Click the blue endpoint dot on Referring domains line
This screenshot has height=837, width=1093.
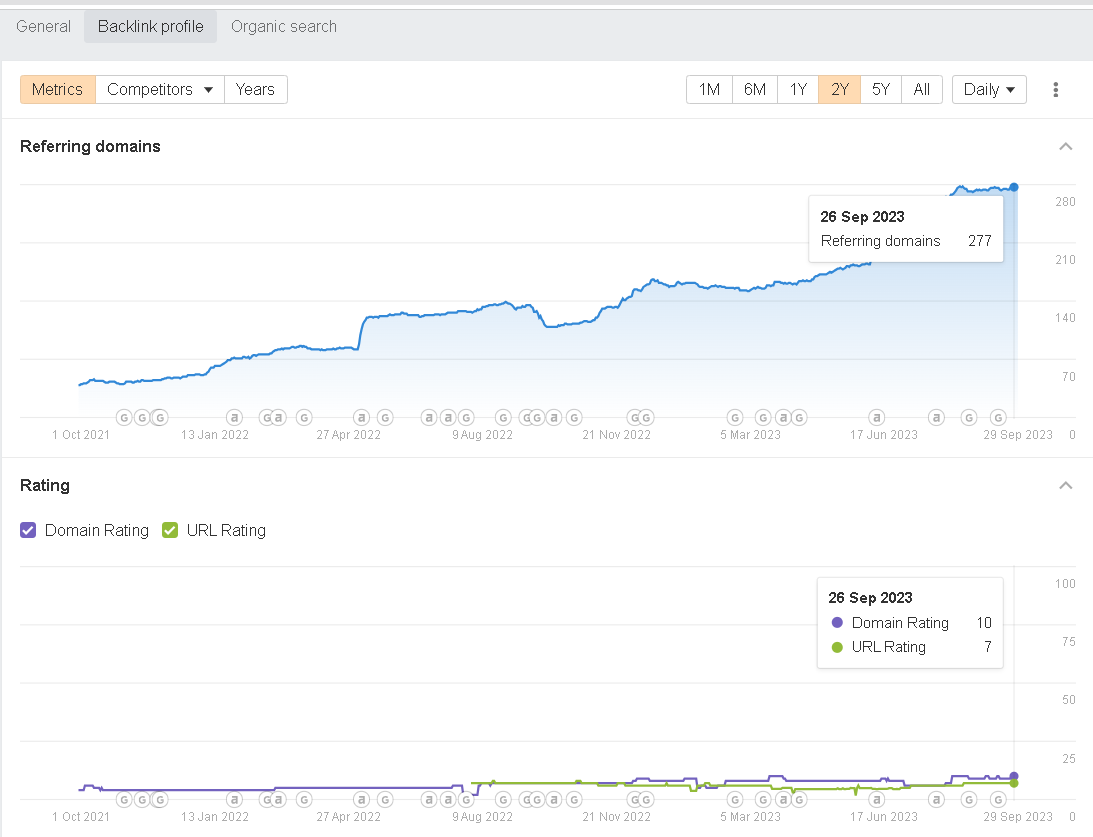pyautogui.click(x=1014, y=187)
